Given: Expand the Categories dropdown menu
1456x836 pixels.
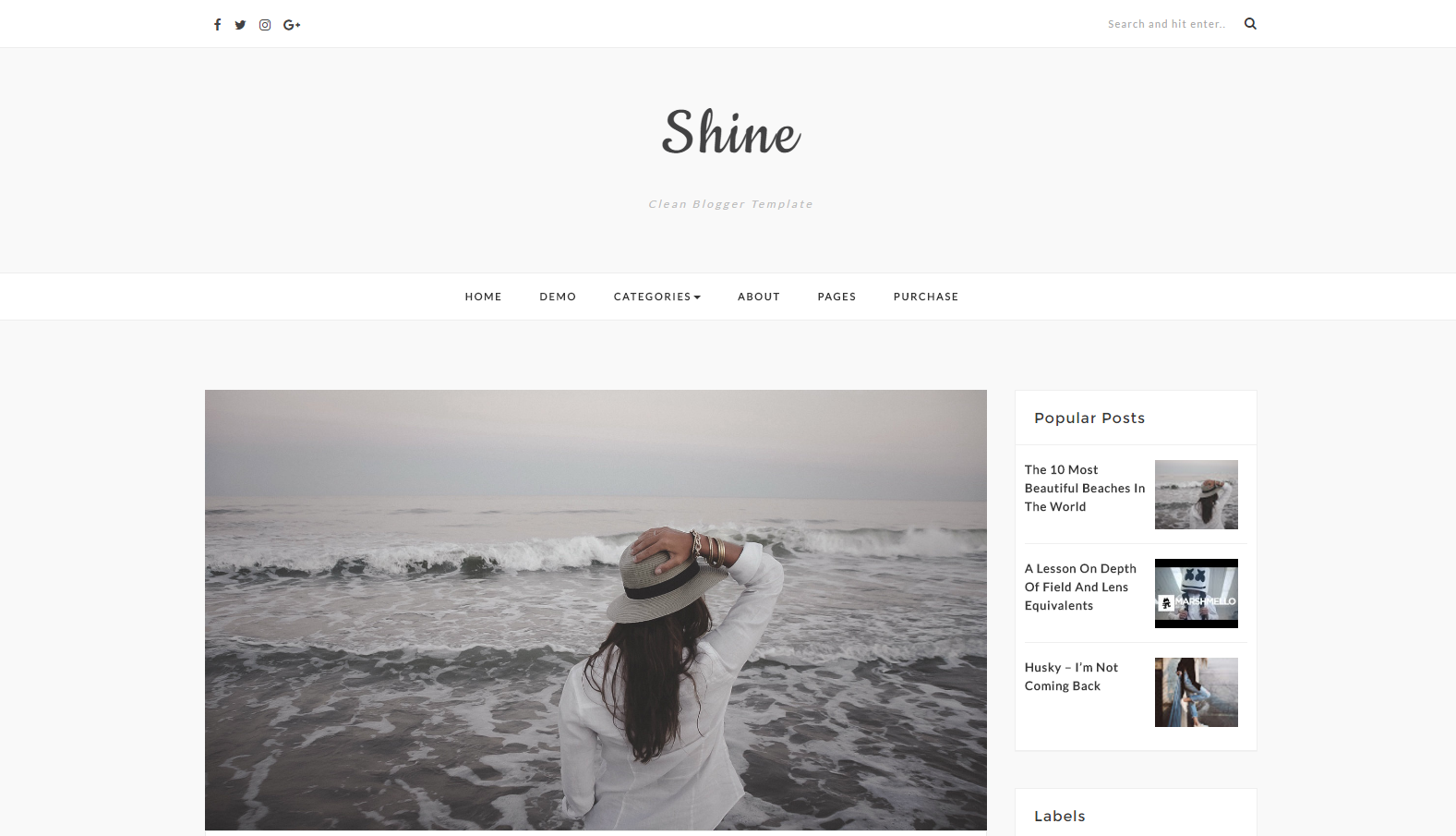Looking at the screenshot, I should (656, 297).
